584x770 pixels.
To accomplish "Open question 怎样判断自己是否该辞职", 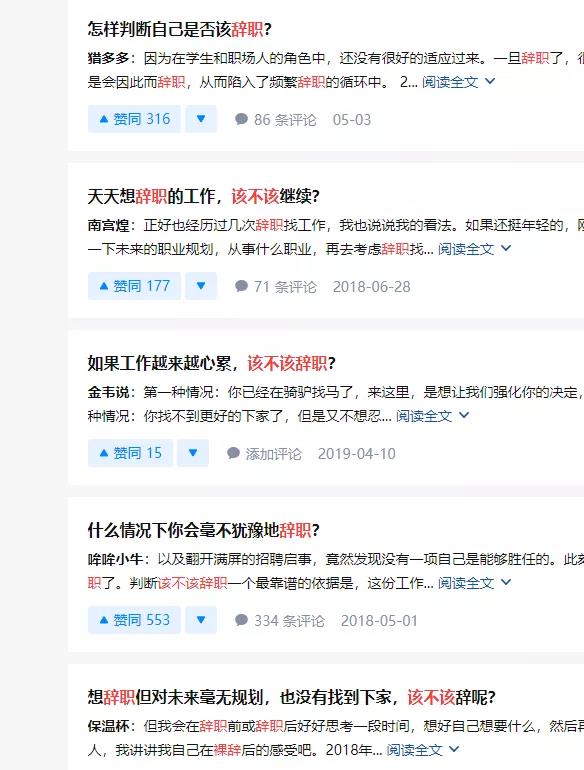I will 179,29.
